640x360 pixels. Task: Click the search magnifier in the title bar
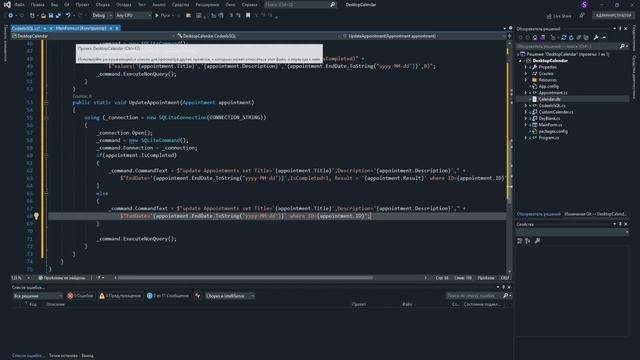[333, 4]
